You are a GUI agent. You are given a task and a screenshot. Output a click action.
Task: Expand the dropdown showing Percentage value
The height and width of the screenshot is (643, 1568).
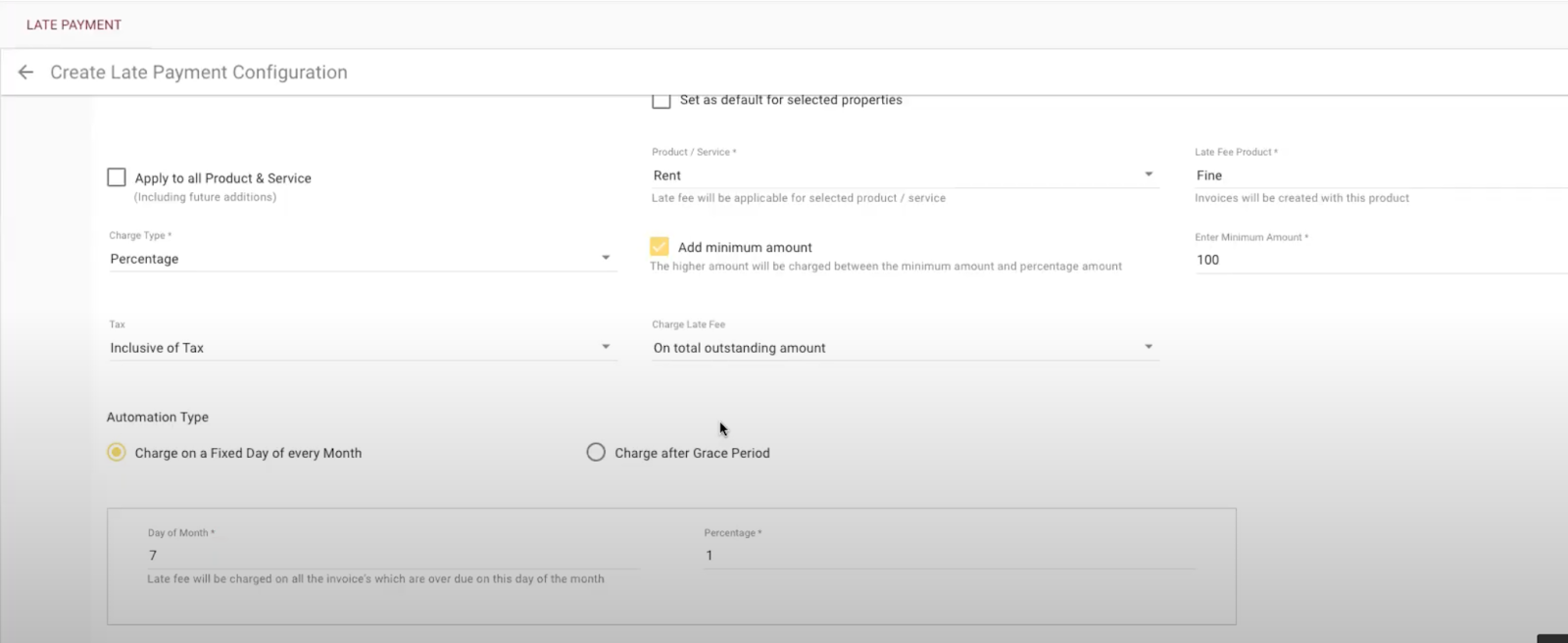coord(353,259)
